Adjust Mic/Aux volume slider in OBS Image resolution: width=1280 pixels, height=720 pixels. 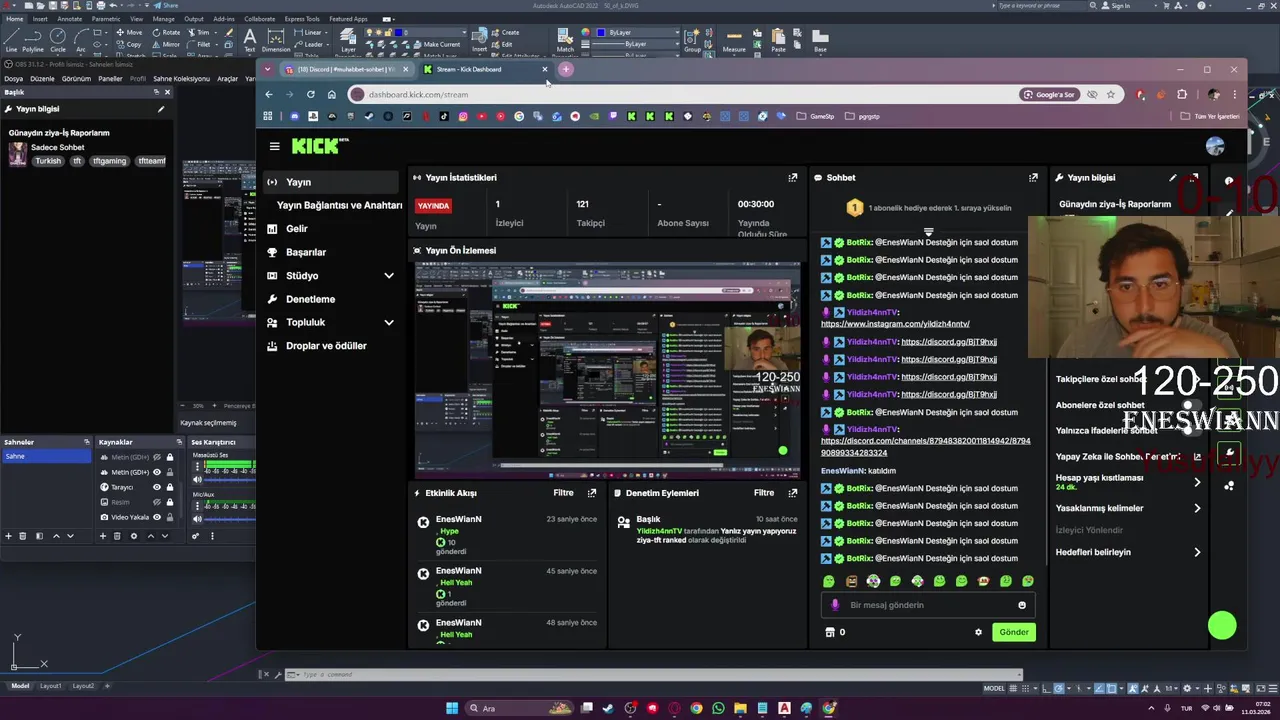[x=230, y=518]
